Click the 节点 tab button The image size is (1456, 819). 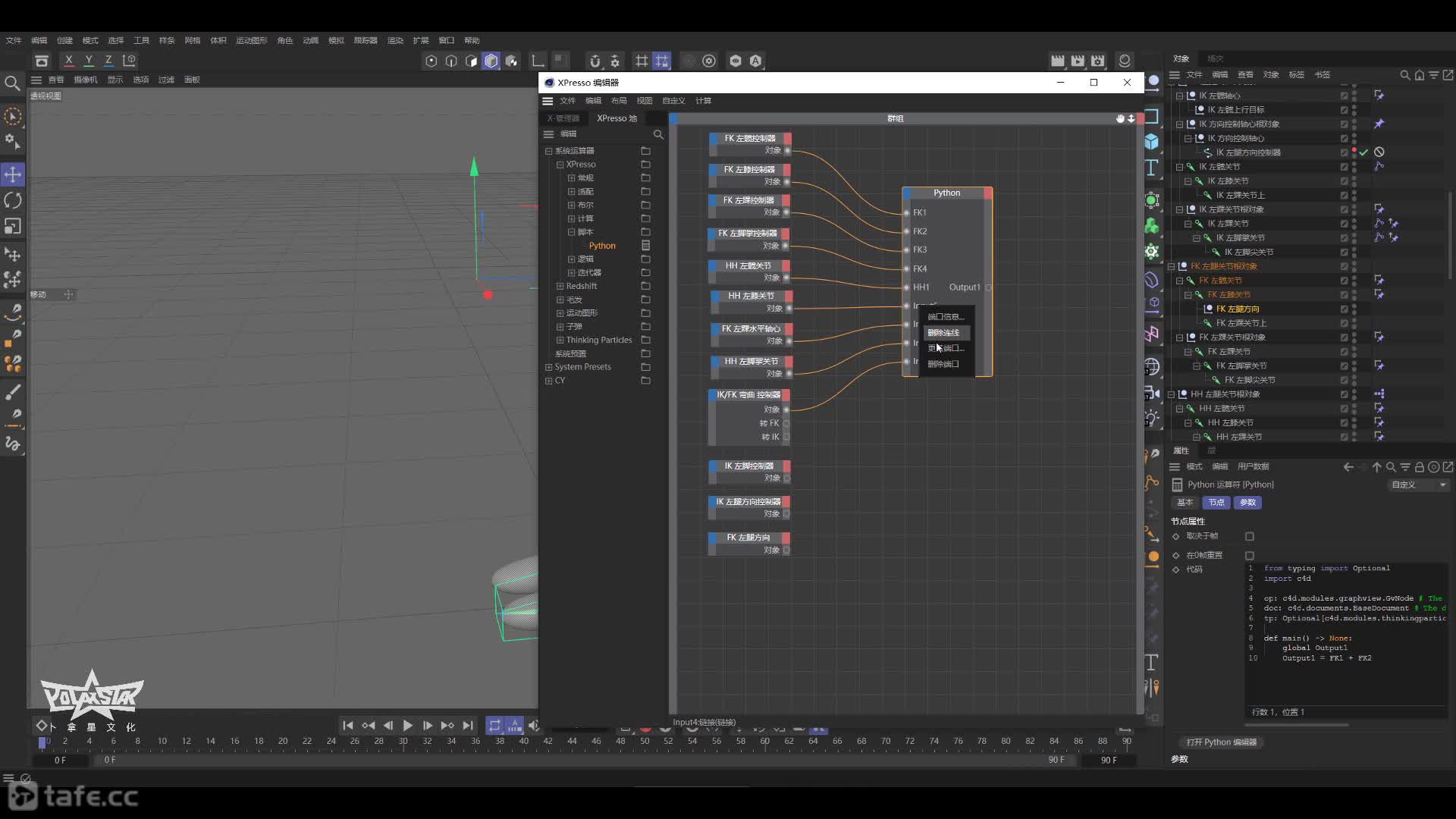click(x=1216, y=503)
